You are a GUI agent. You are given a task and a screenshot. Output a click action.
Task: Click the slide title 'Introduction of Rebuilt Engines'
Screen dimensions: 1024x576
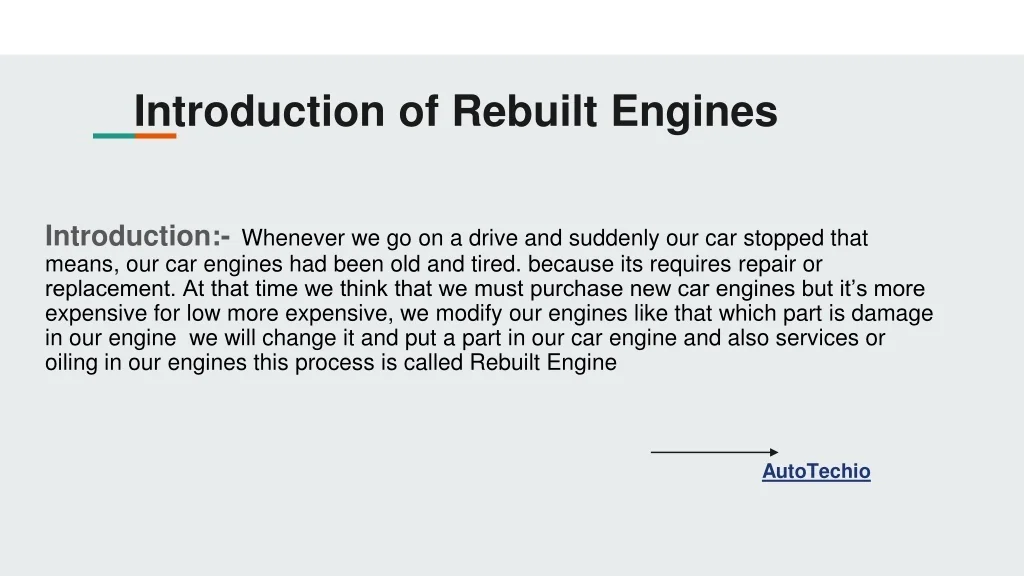455,111
